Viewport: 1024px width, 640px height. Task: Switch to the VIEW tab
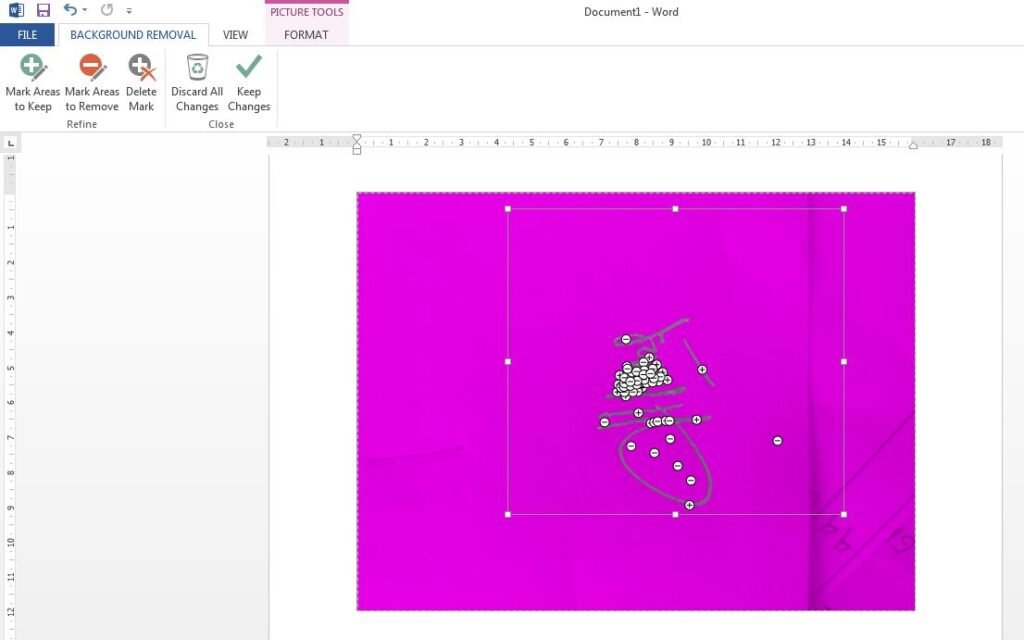[236, 35]
